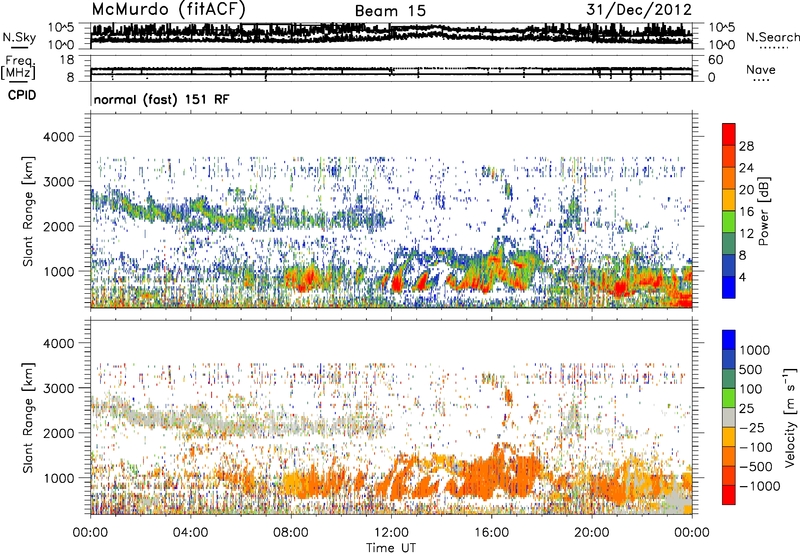Viewport: 800px width, 554px height.
Task: Click the 31/Dec/2012 date label
Action: (x=639, y=10)
